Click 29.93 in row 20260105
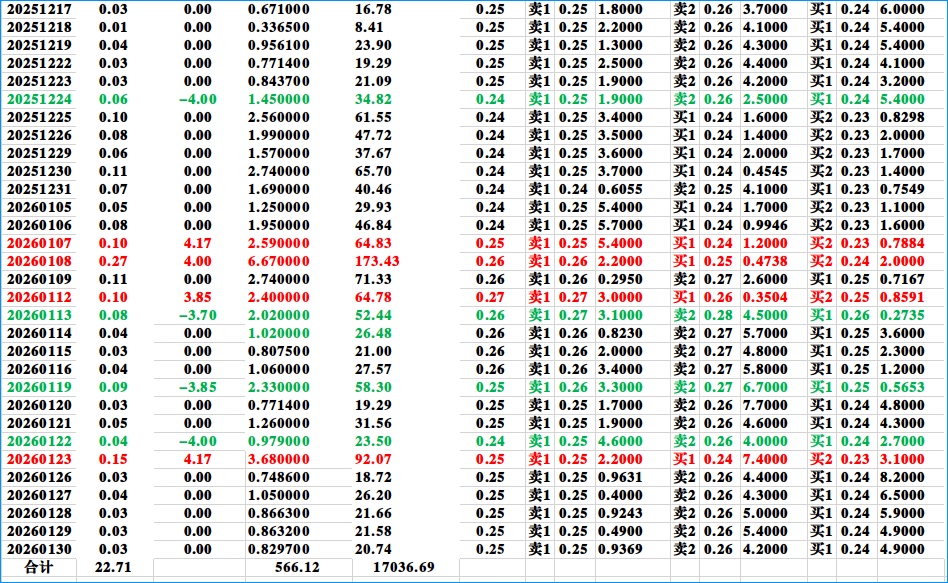Image resolution: width=948 pixels, height=583 pixels. pyautogui.click(x=373, y=207)
